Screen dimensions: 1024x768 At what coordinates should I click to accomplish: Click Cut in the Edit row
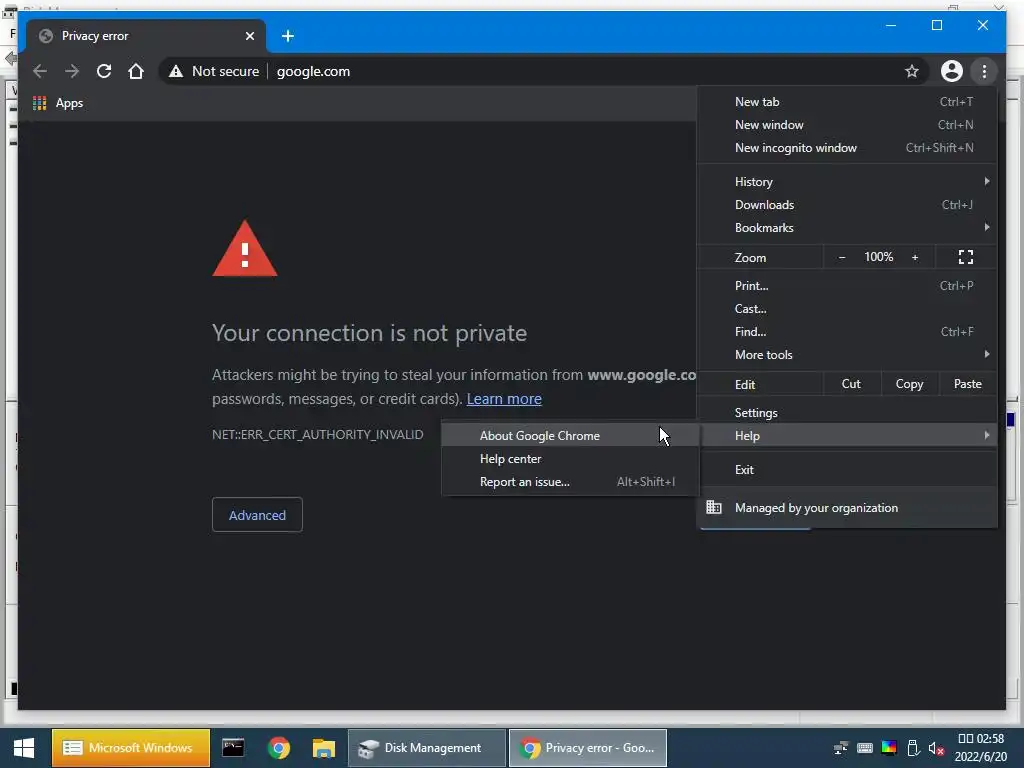[851, 384]
